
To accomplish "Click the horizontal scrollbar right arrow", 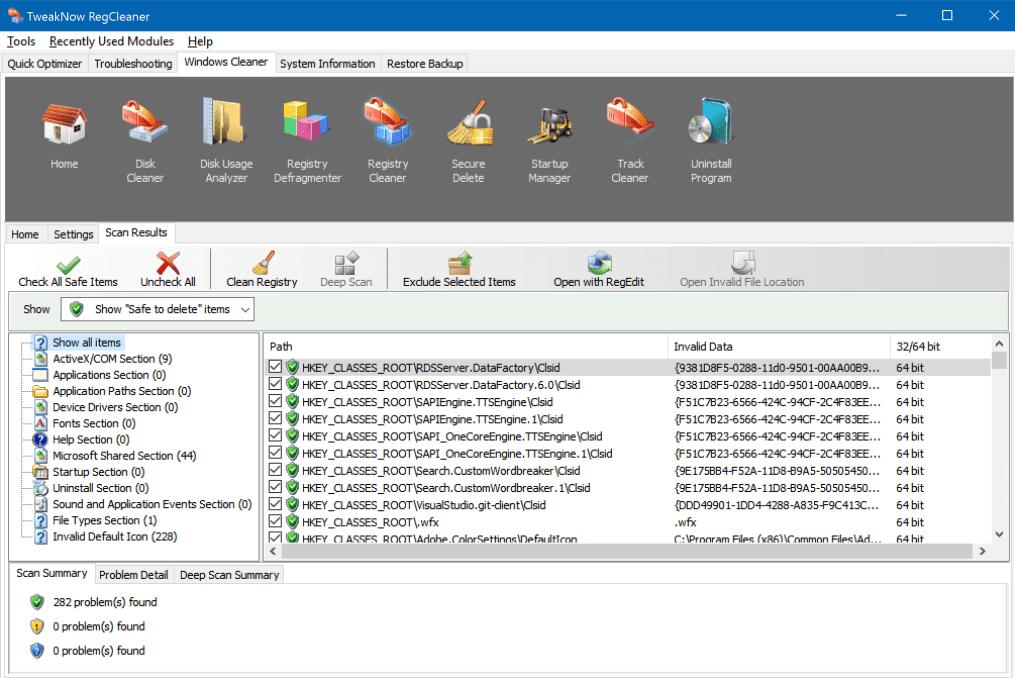I will click(982, 551).
